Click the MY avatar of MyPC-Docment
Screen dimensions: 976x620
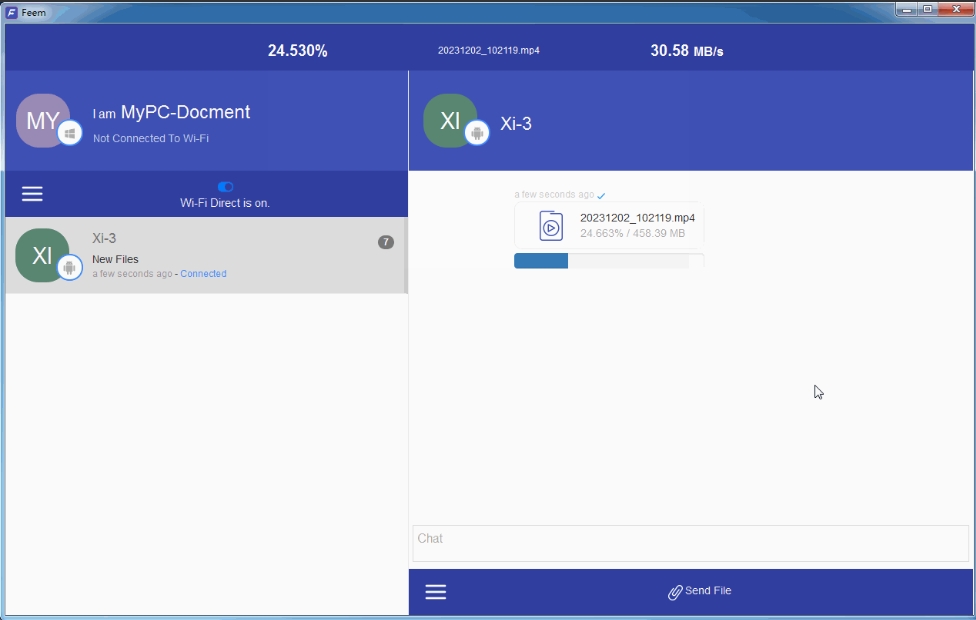point(41,121)
